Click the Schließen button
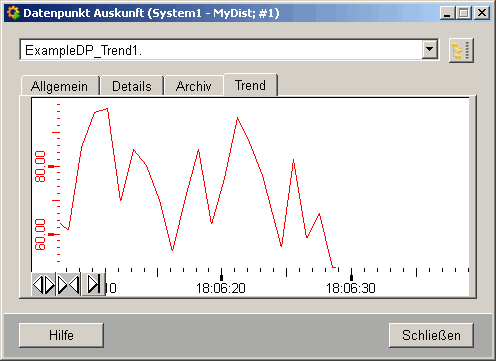 click(431, 335)
